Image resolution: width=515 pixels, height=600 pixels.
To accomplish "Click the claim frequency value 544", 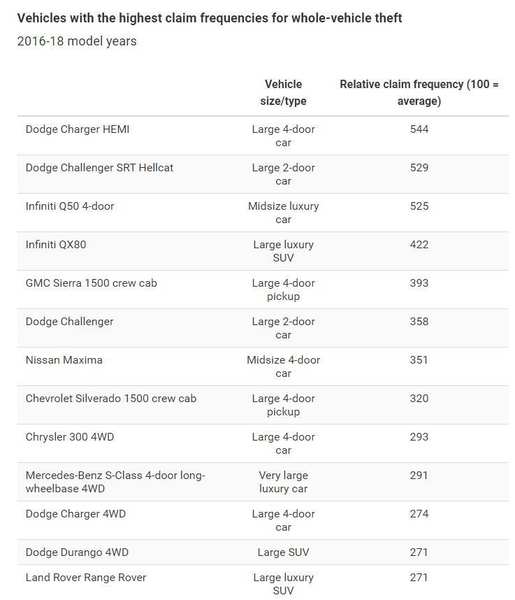I will click(x=419, y=129).
